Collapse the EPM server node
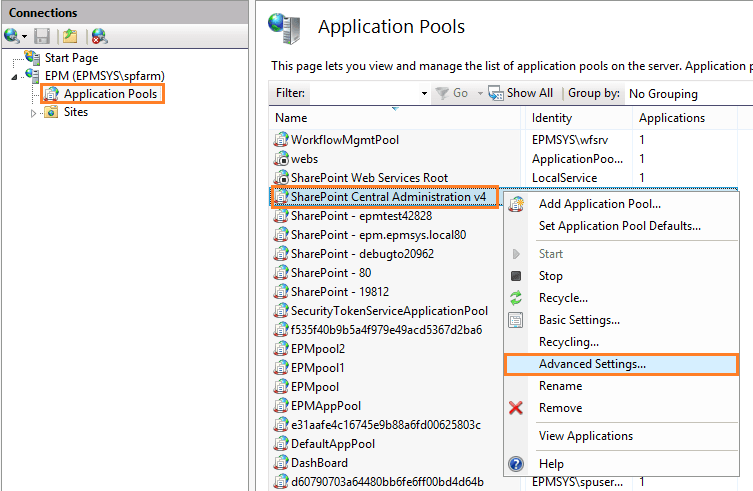This screenshot has height=491, width=753. point(14,77)
